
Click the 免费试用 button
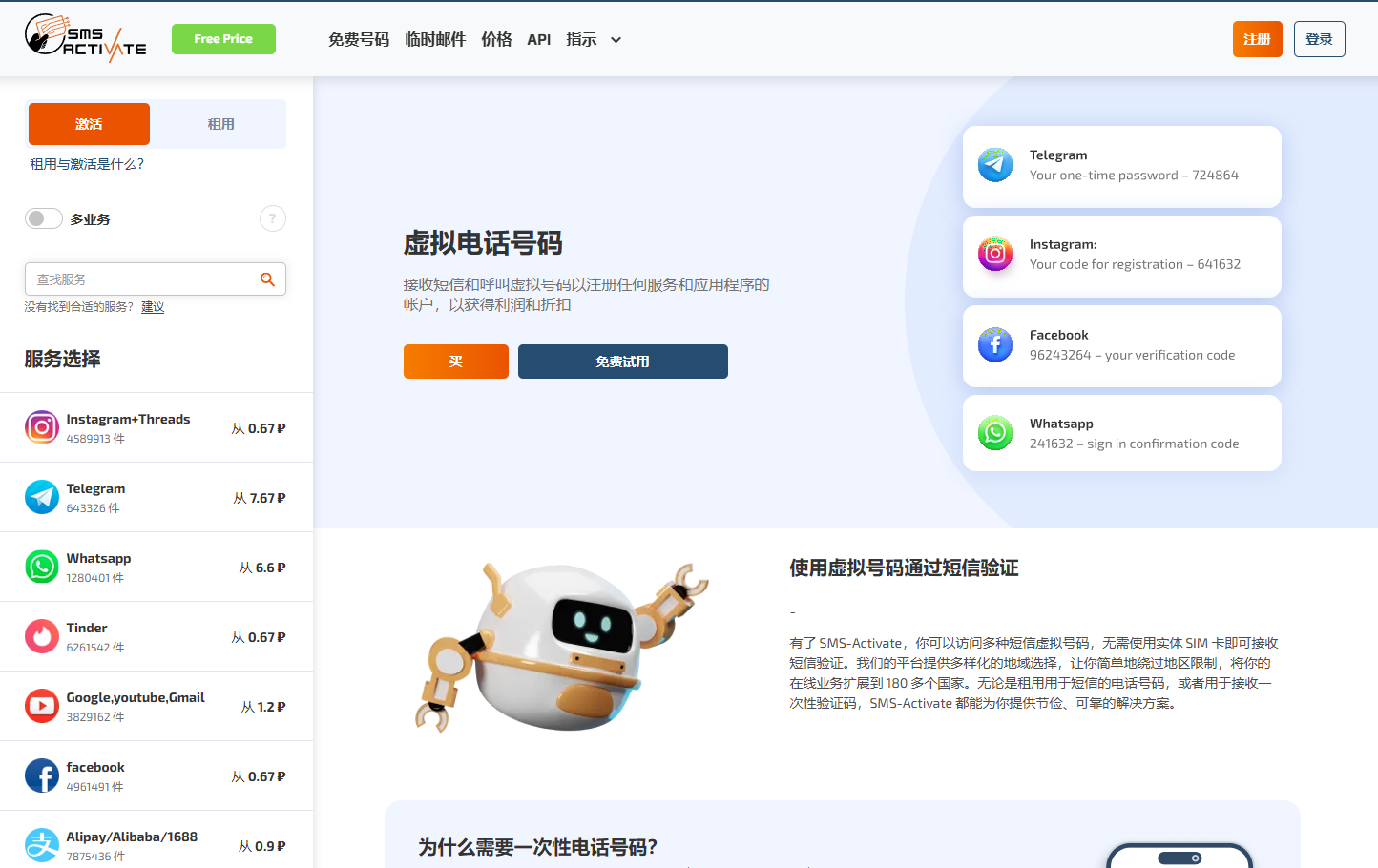[623, 362]
